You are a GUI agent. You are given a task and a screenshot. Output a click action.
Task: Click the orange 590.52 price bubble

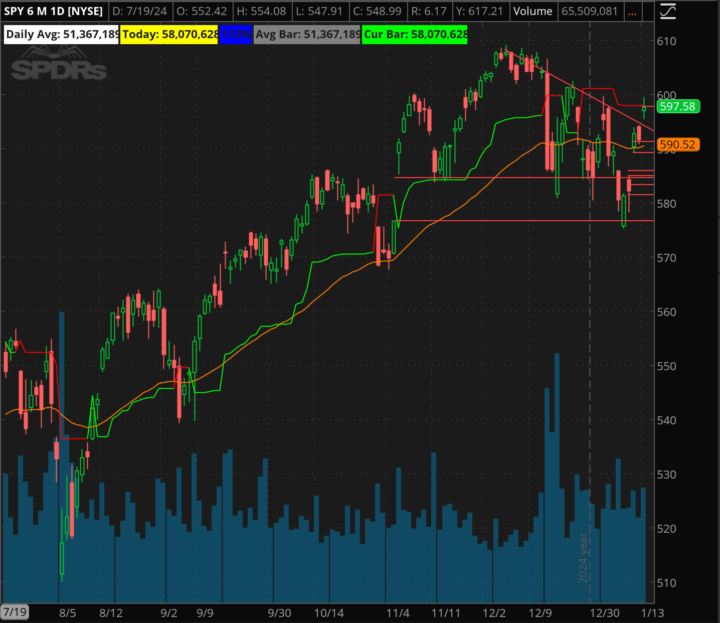[x=678, y=145]
